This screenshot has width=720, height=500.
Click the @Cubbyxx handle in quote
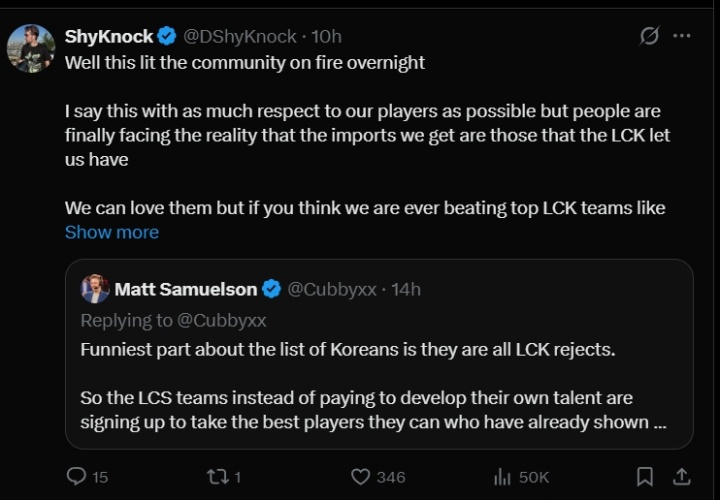click(332, 289)
